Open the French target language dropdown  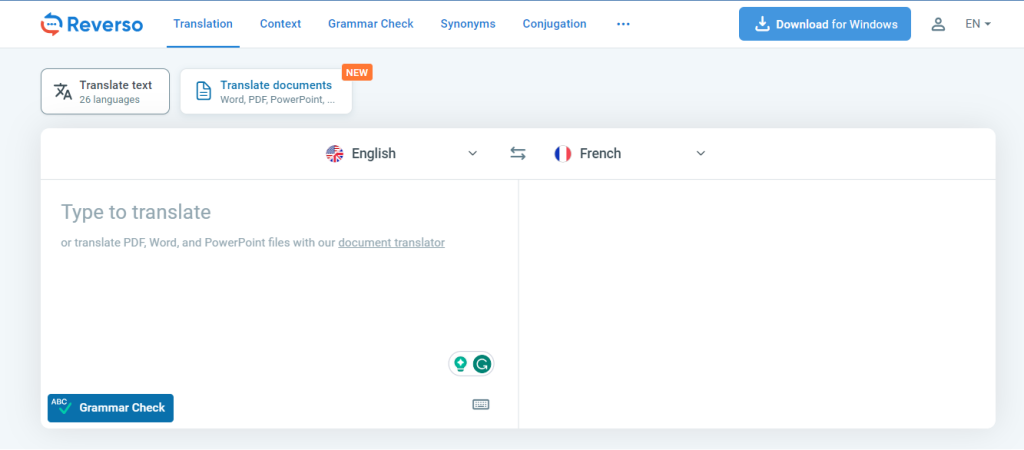pos(630,153)
